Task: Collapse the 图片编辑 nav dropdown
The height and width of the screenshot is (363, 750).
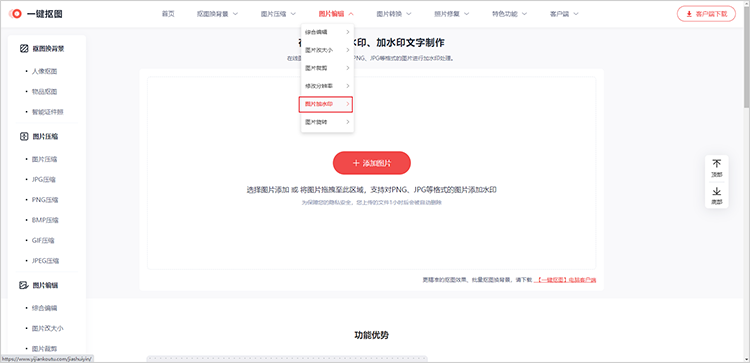Action: click(x=336, y=14)
